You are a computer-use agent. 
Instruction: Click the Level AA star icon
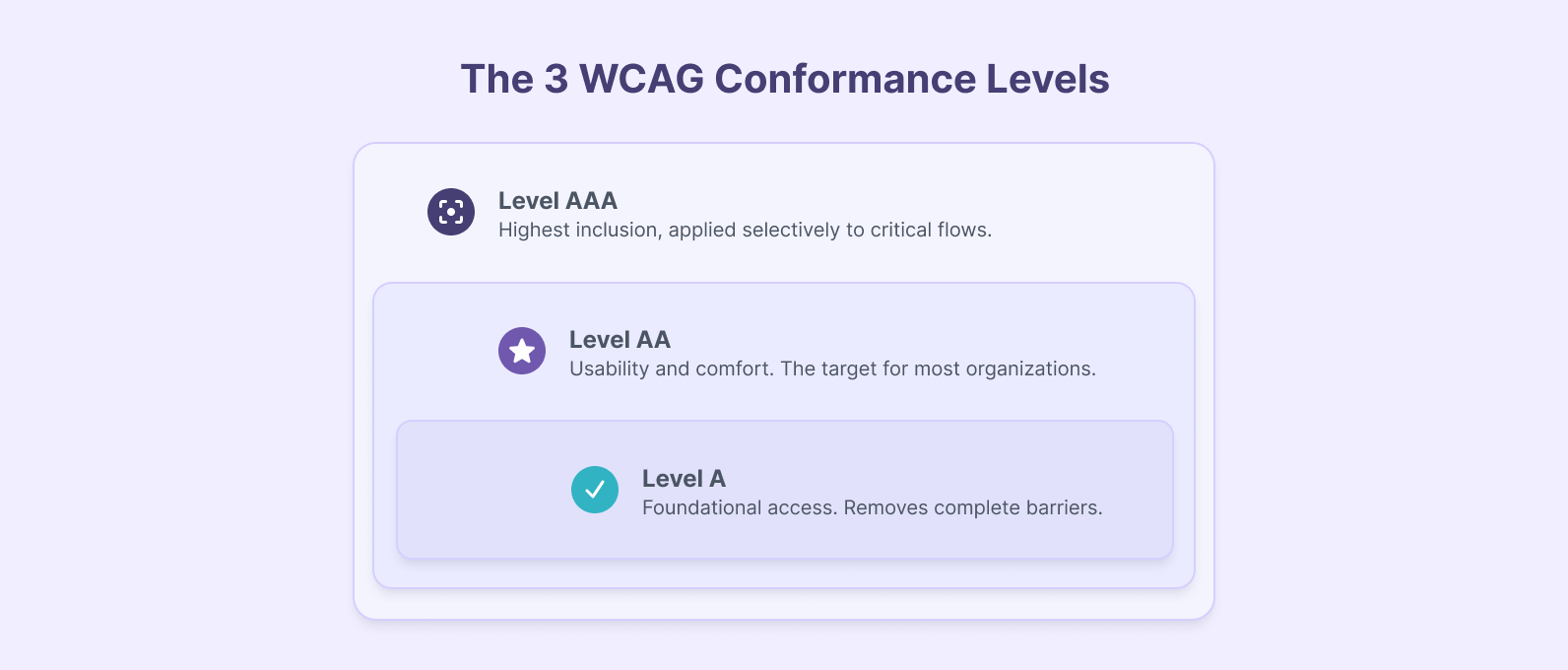point(522,351)
